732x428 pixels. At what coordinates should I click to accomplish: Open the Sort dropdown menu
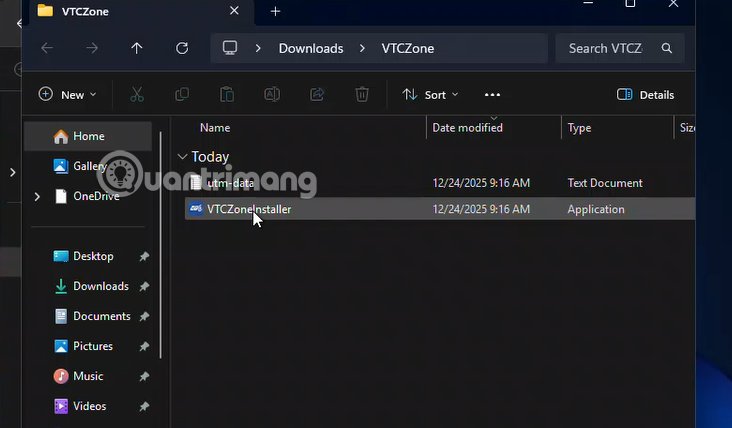(x=430, y=95)
